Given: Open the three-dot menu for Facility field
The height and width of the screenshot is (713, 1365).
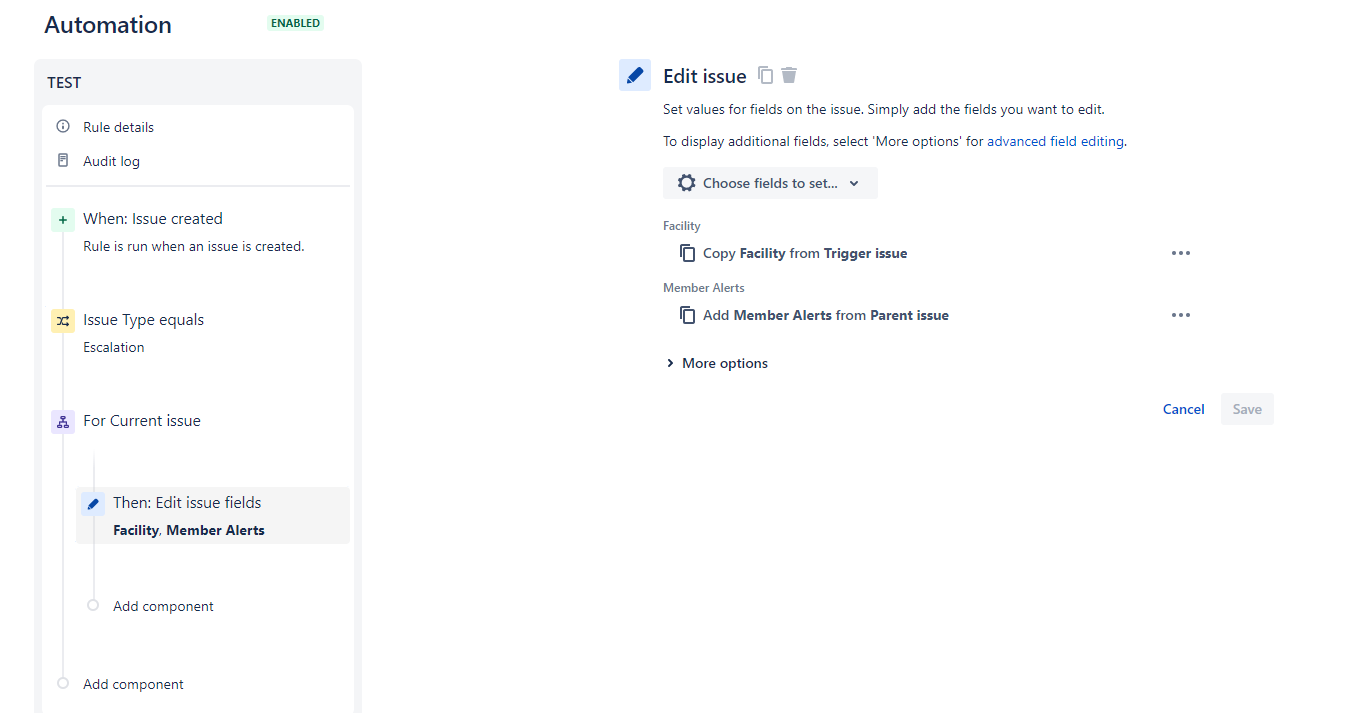Looking at the screenshot, I should click(1181, 253).
